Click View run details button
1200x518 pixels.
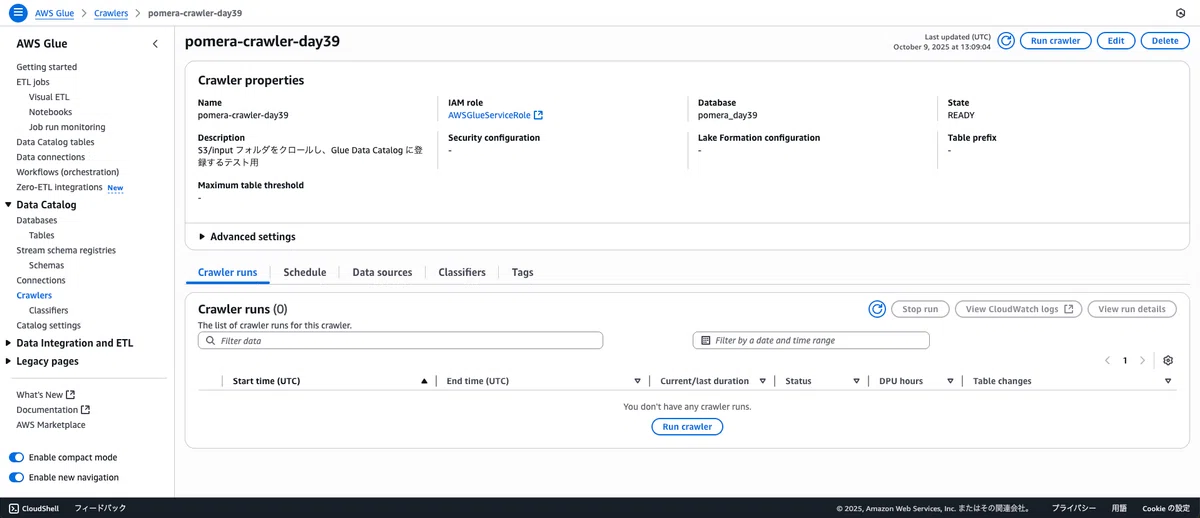(1132, 309)
